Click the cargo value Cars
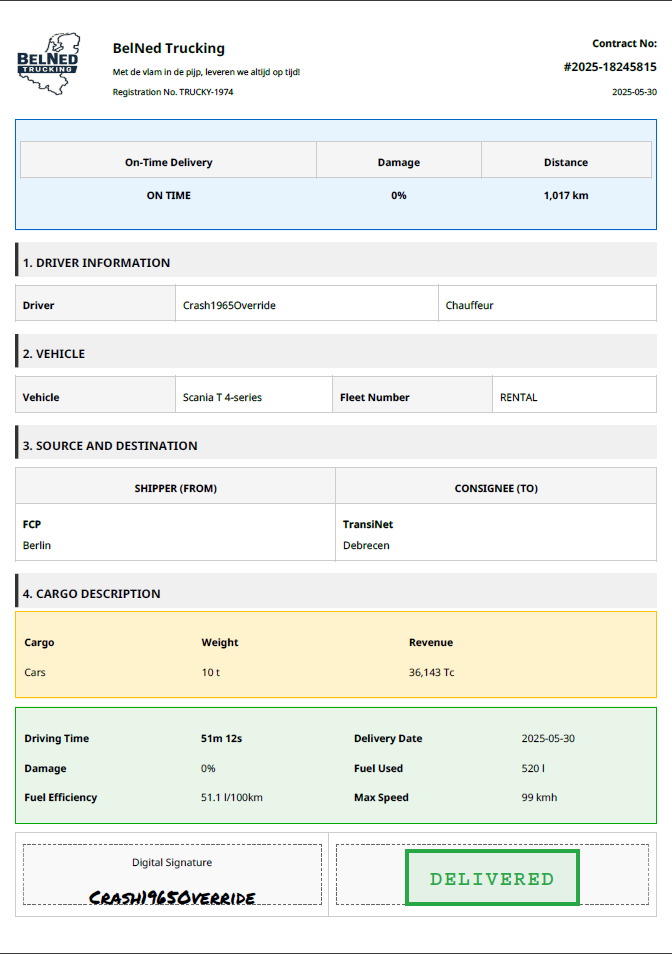 point(35,672)
